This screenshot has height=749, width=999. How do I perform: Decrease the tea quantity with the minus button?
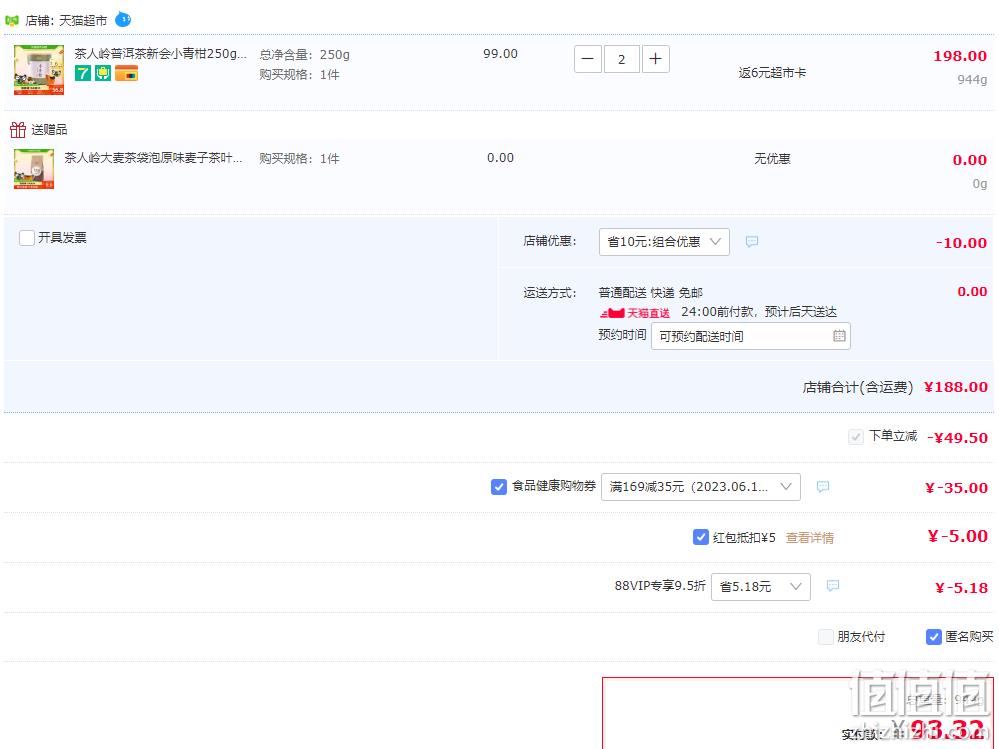pyautogui.click(x=587, y=59)
